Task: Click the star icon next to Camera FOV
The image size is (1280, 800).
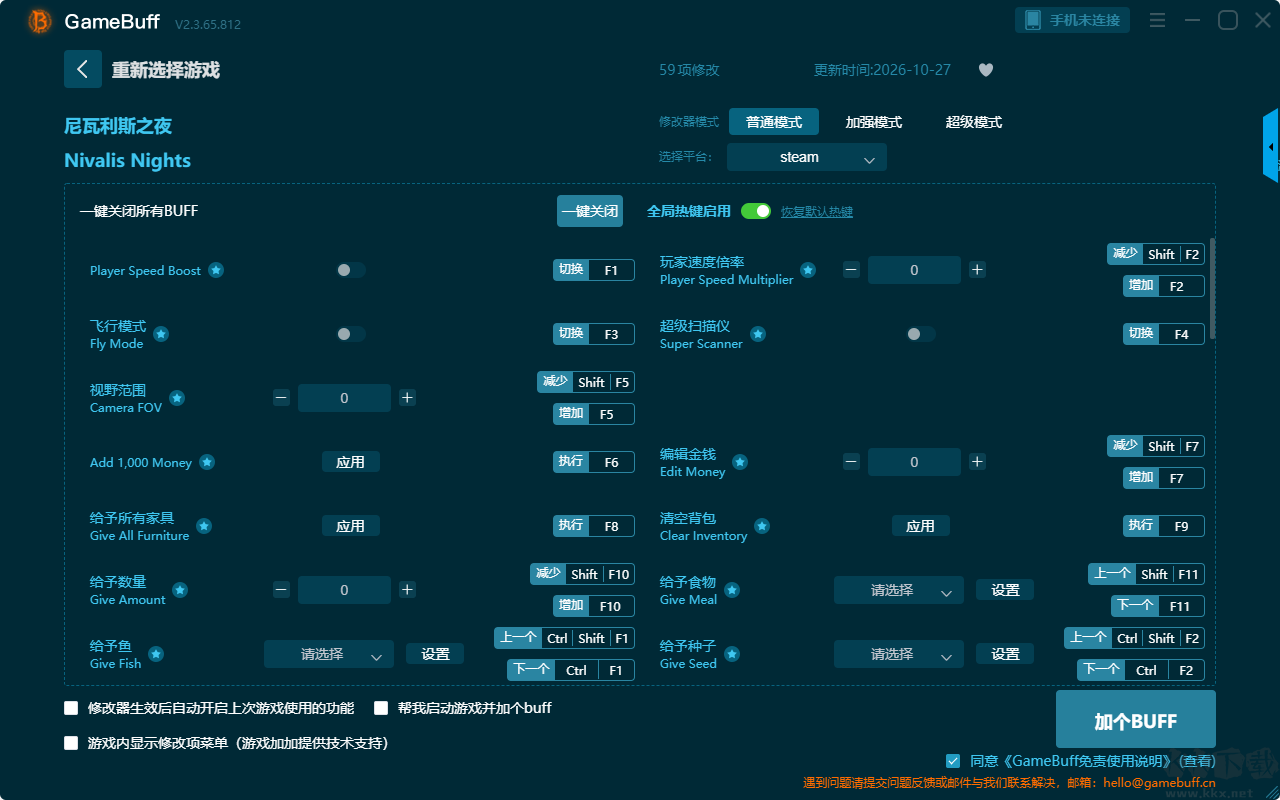Action: pos(177,398)
